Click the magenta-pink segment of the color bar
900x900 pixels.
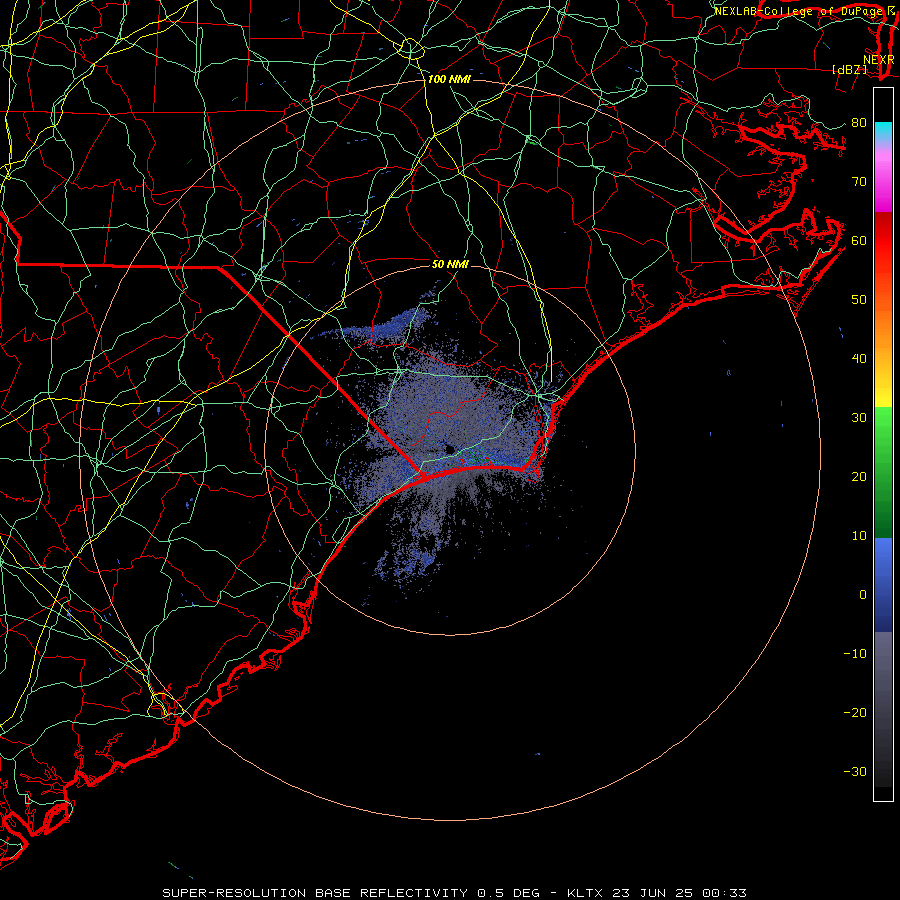pyautogui.click(x=883, y=178)
